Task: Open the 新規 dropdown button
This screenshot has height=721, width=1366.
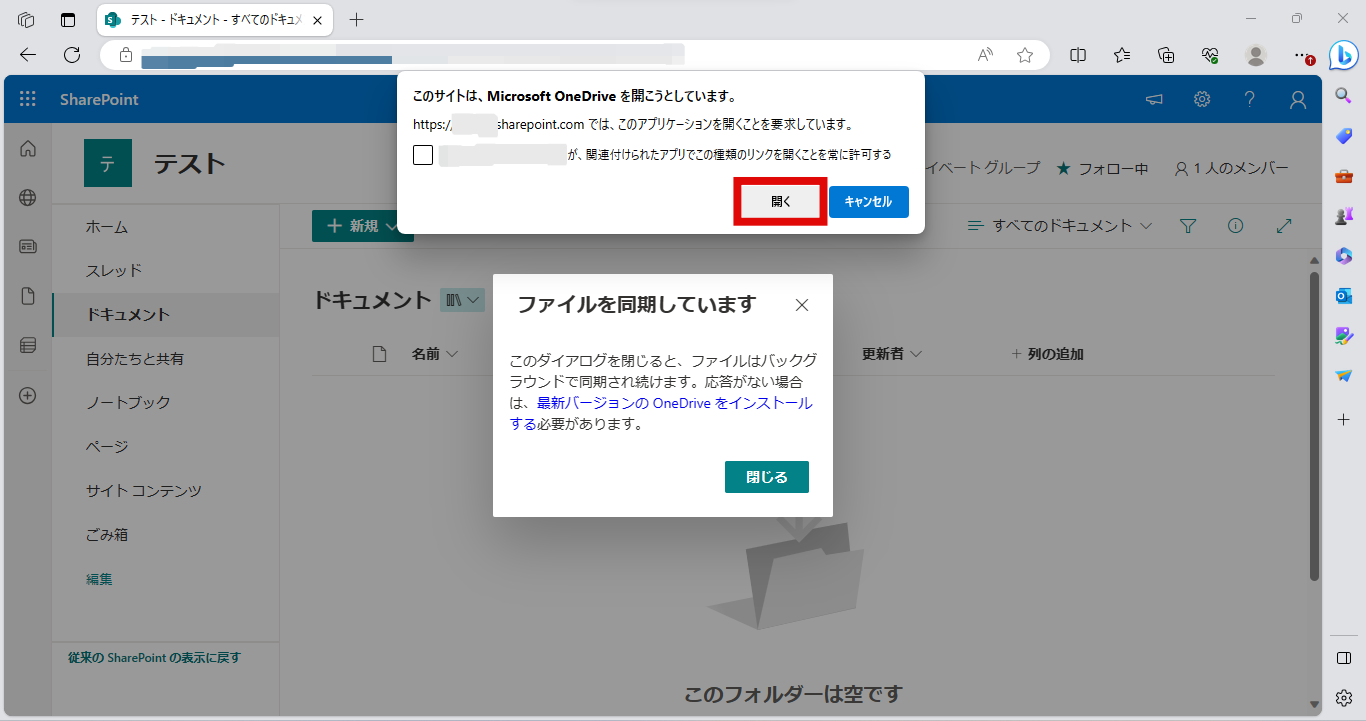Action: click(x=355, y=226)
